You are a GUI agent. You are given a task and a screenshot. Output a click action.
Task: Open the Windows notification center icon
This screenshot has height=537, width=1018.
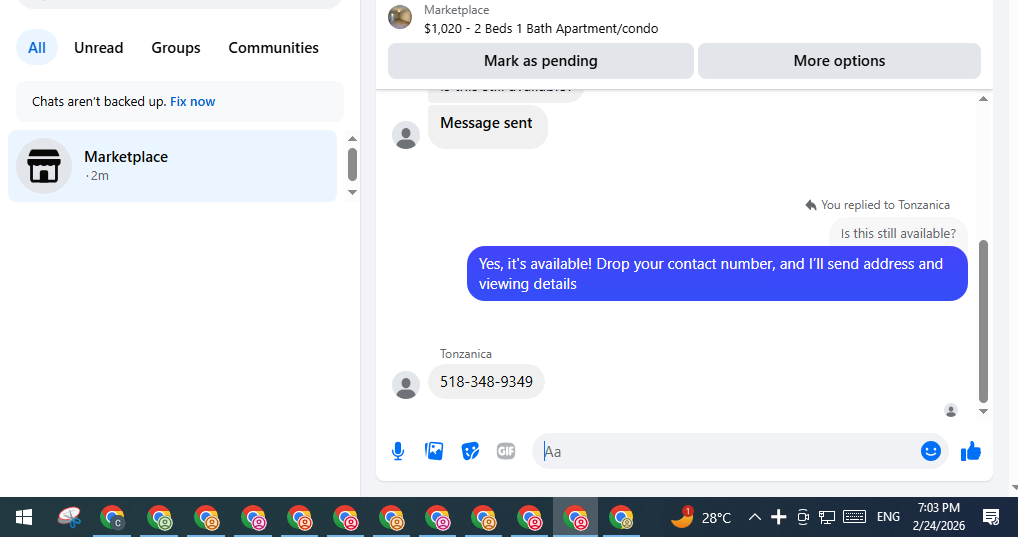pyautogui.click(x=991, y=517)
